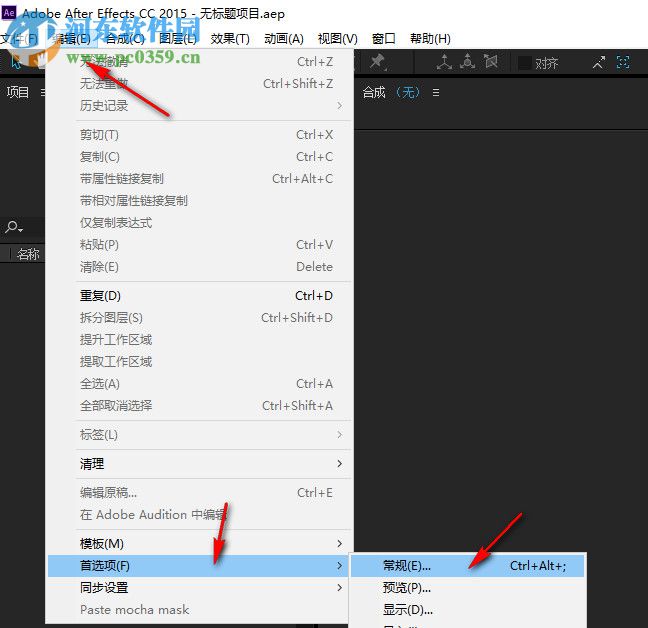Enable the 对齐 snapping checkbox
This screenshot has height=628, width=648.
[524, 63]
